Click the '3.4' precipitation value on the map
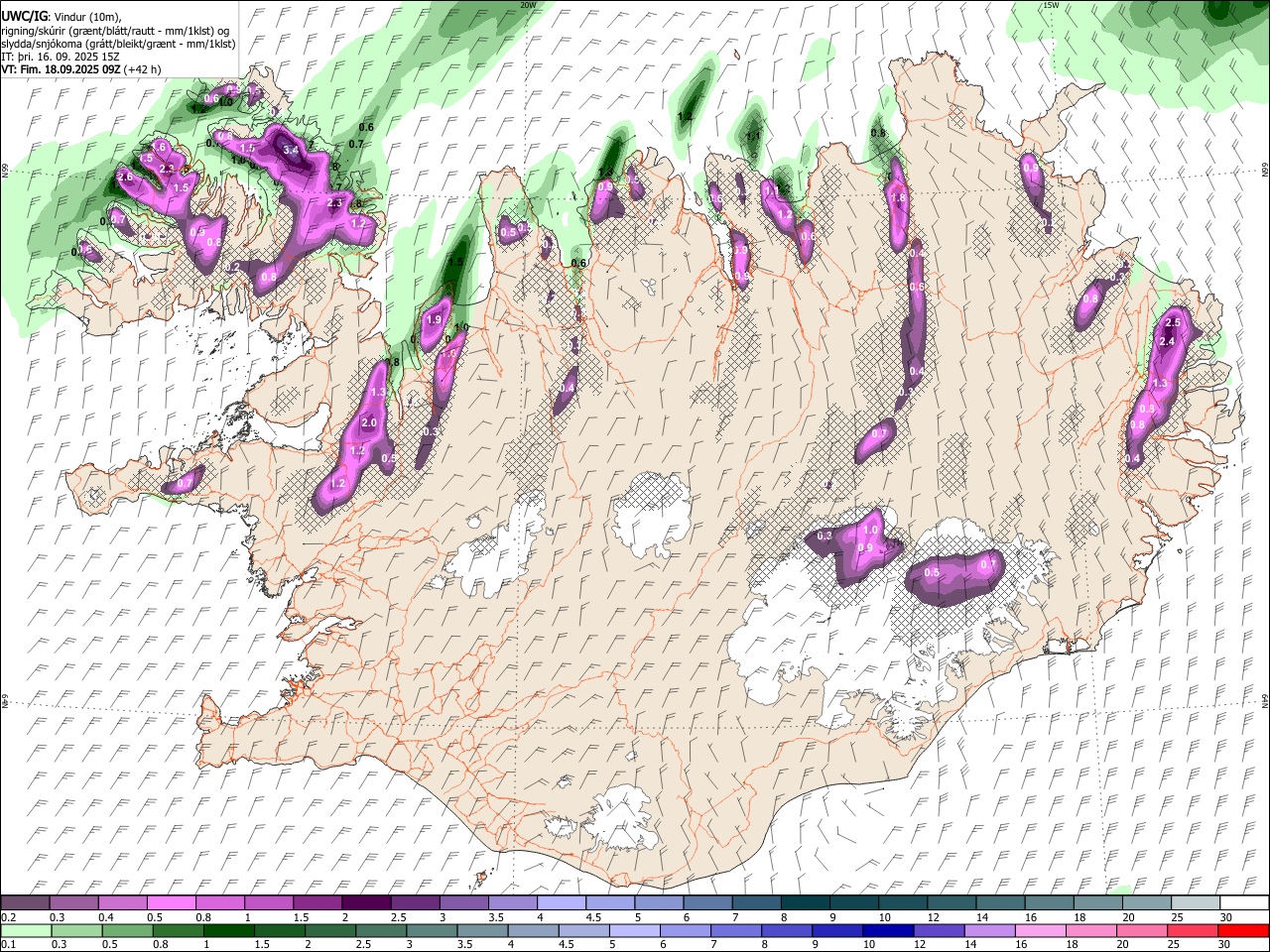The height and width of the screenshot is (952, 1270). [291, 150]
